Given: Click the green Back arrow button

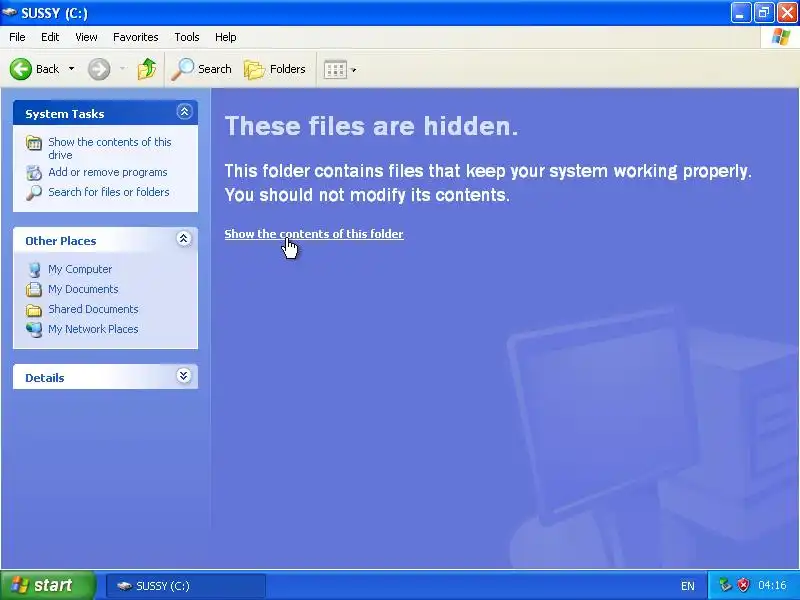Looking at the screenshot, I should [x=21, y=69].
